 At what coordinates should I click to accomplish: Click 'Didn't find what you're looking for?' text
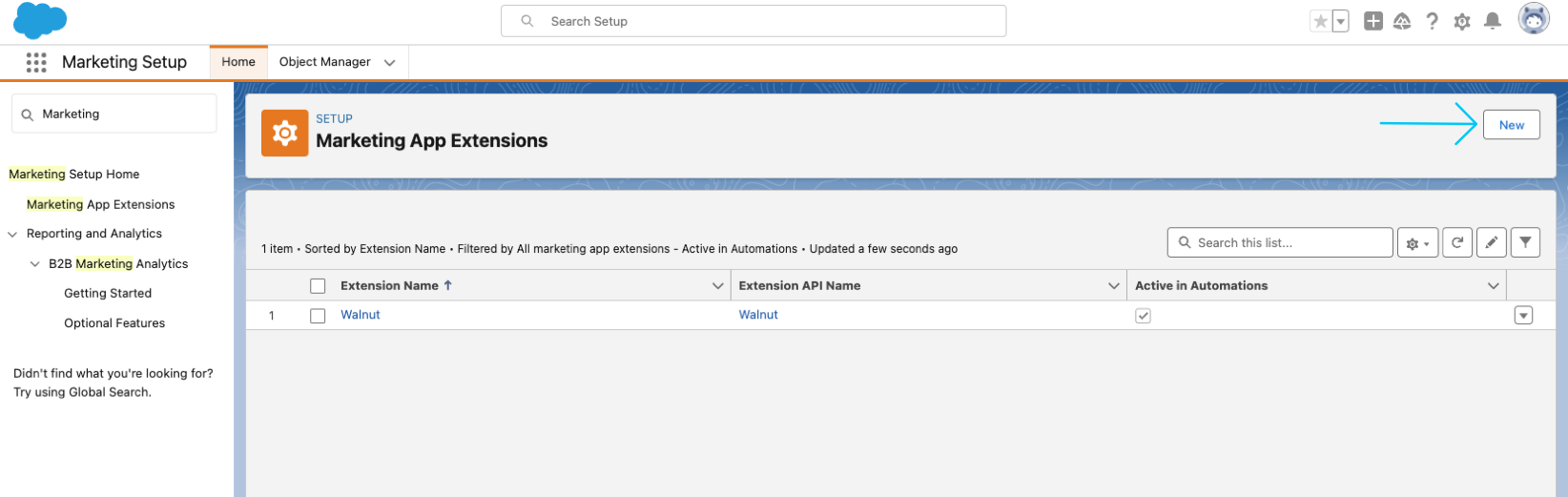(113, 374)
